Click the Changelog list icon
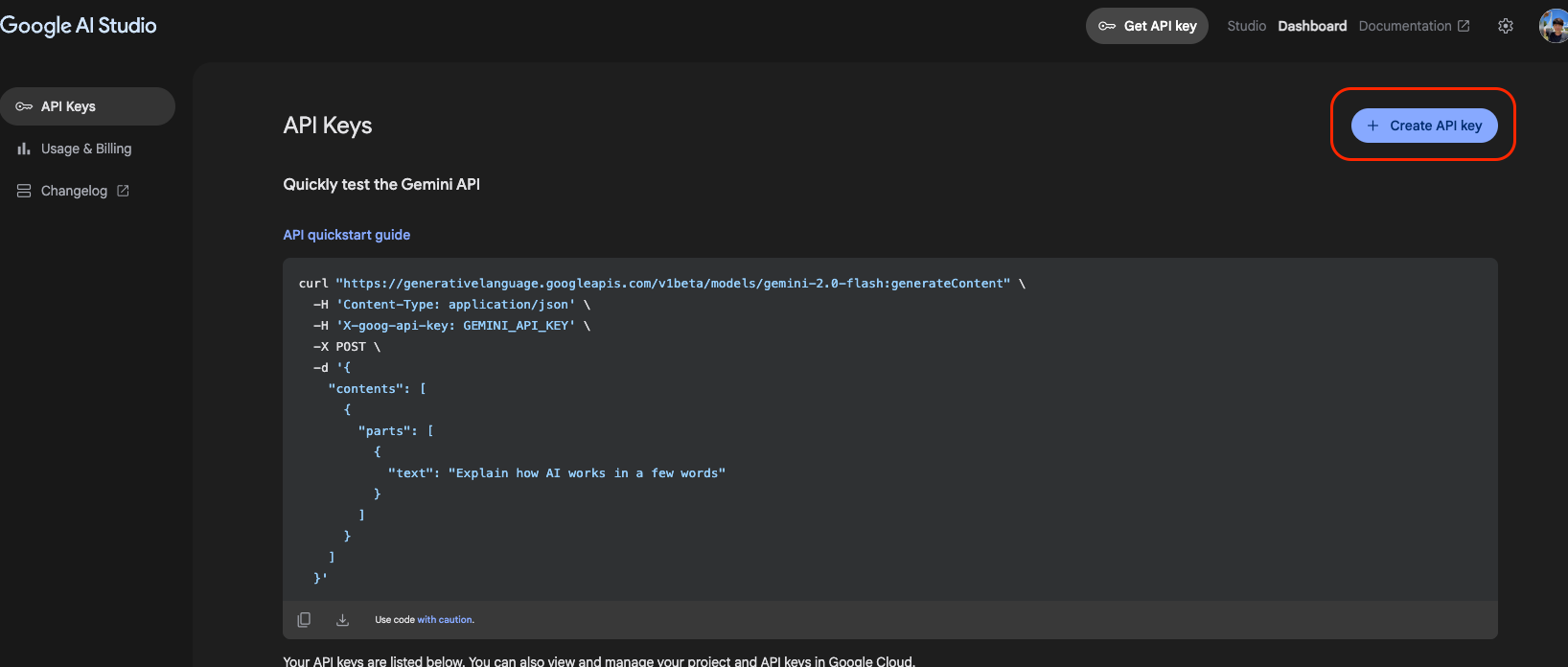This screenshot has width=1568, height=667. click(x=24, y=191)
